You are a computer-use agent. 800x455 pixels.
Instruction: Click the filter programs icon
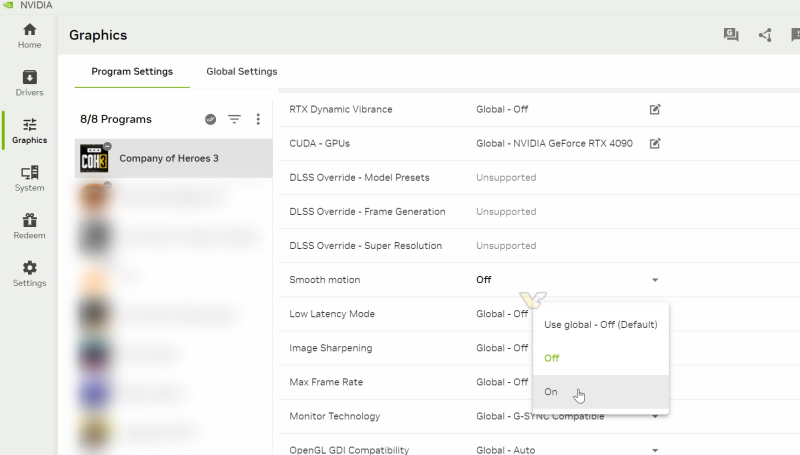click(234, 119)
